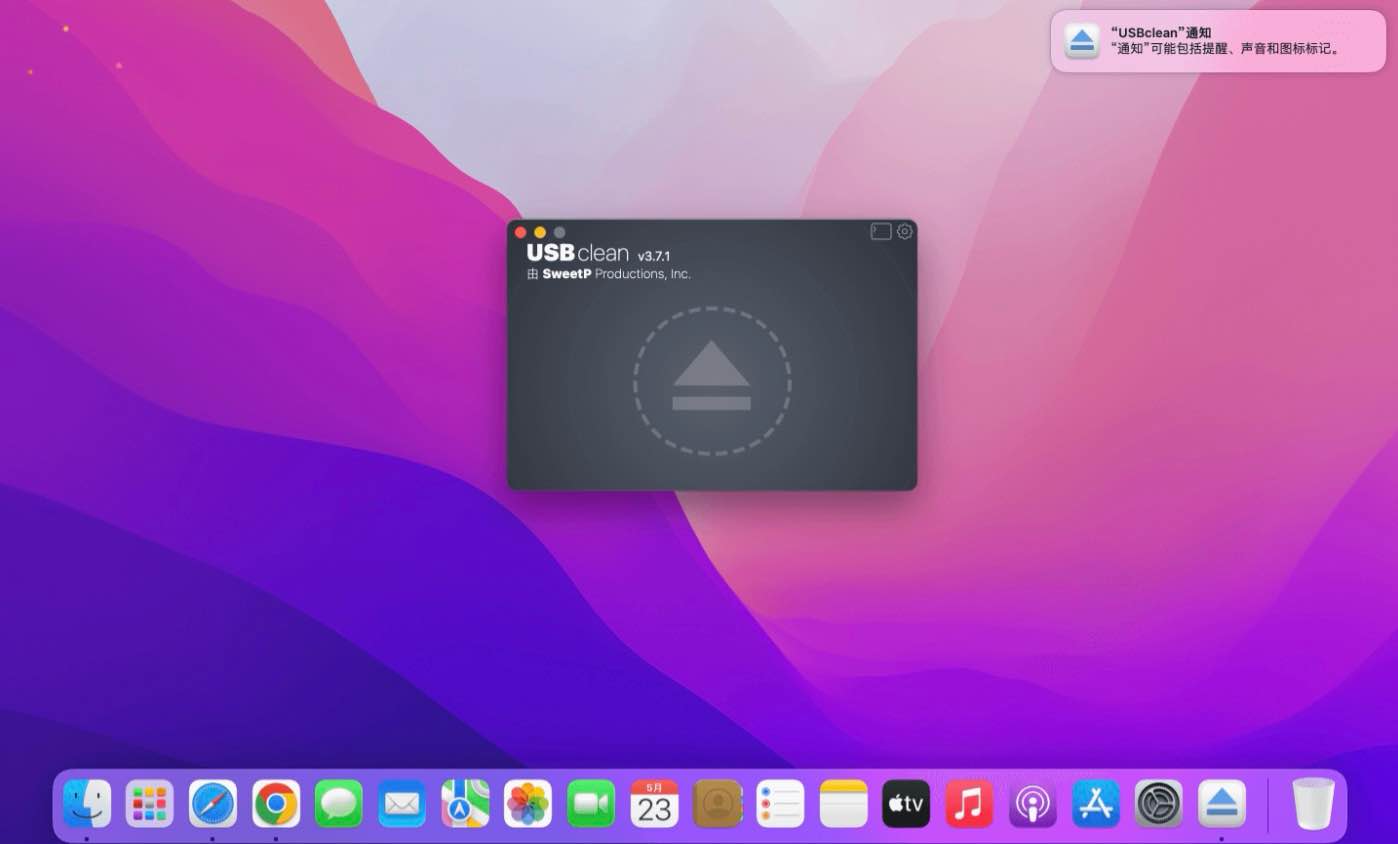The width and height of the screenshot is (1398, 844).
Task: Open Messages from the Dock
Action: point(339,804)
